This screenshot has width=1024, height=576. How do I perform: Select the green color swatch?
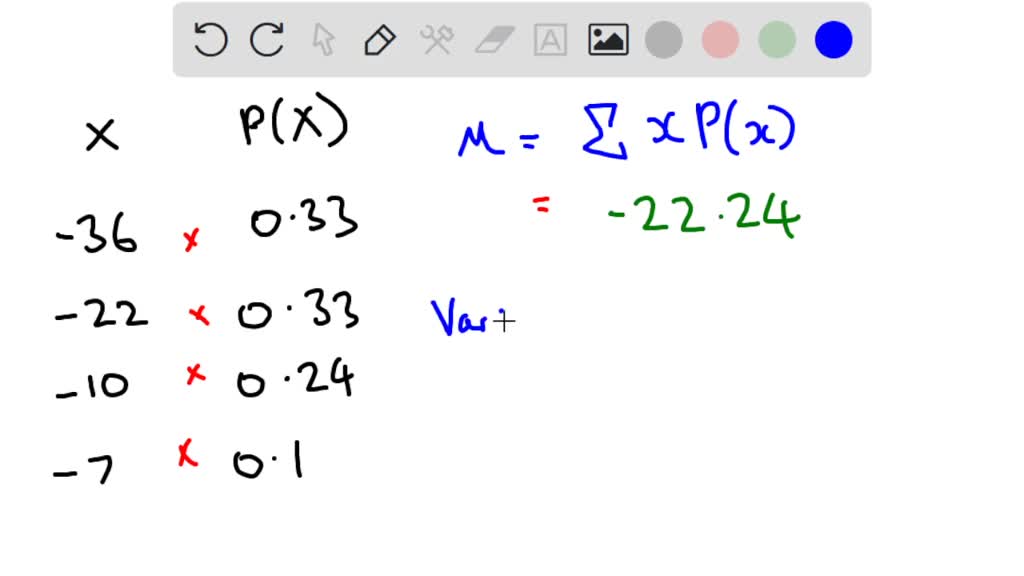pos(777,39)
